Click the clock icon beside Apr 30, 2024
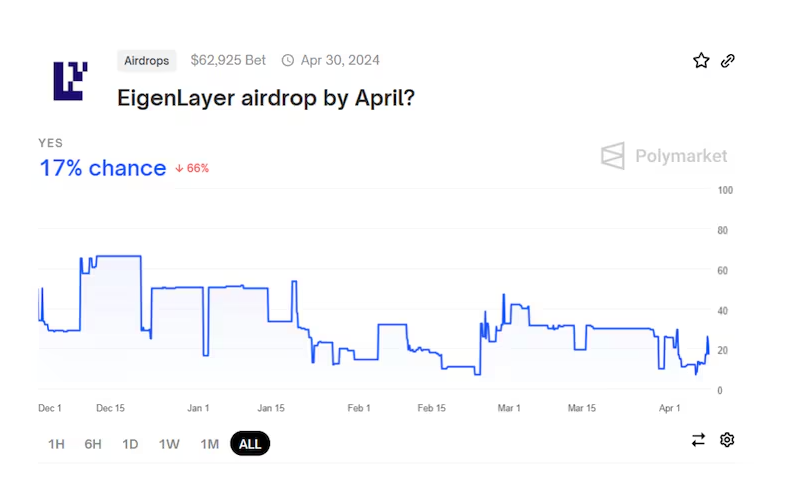 (288, 60)
